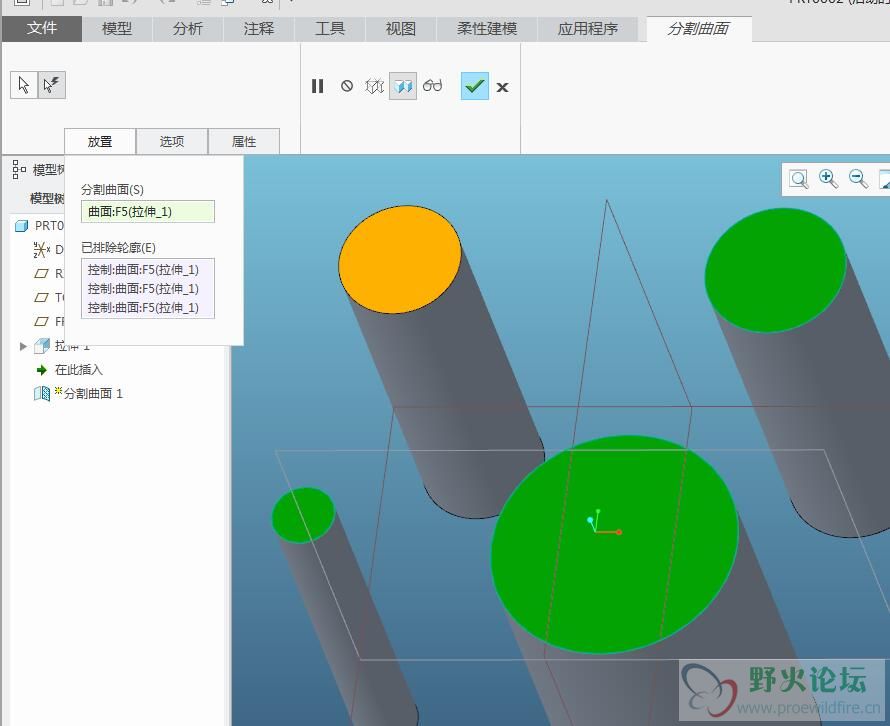Toggle the unattached wireframe preview mode
Screen dimensions: 890x726
[x=375, y=86]
